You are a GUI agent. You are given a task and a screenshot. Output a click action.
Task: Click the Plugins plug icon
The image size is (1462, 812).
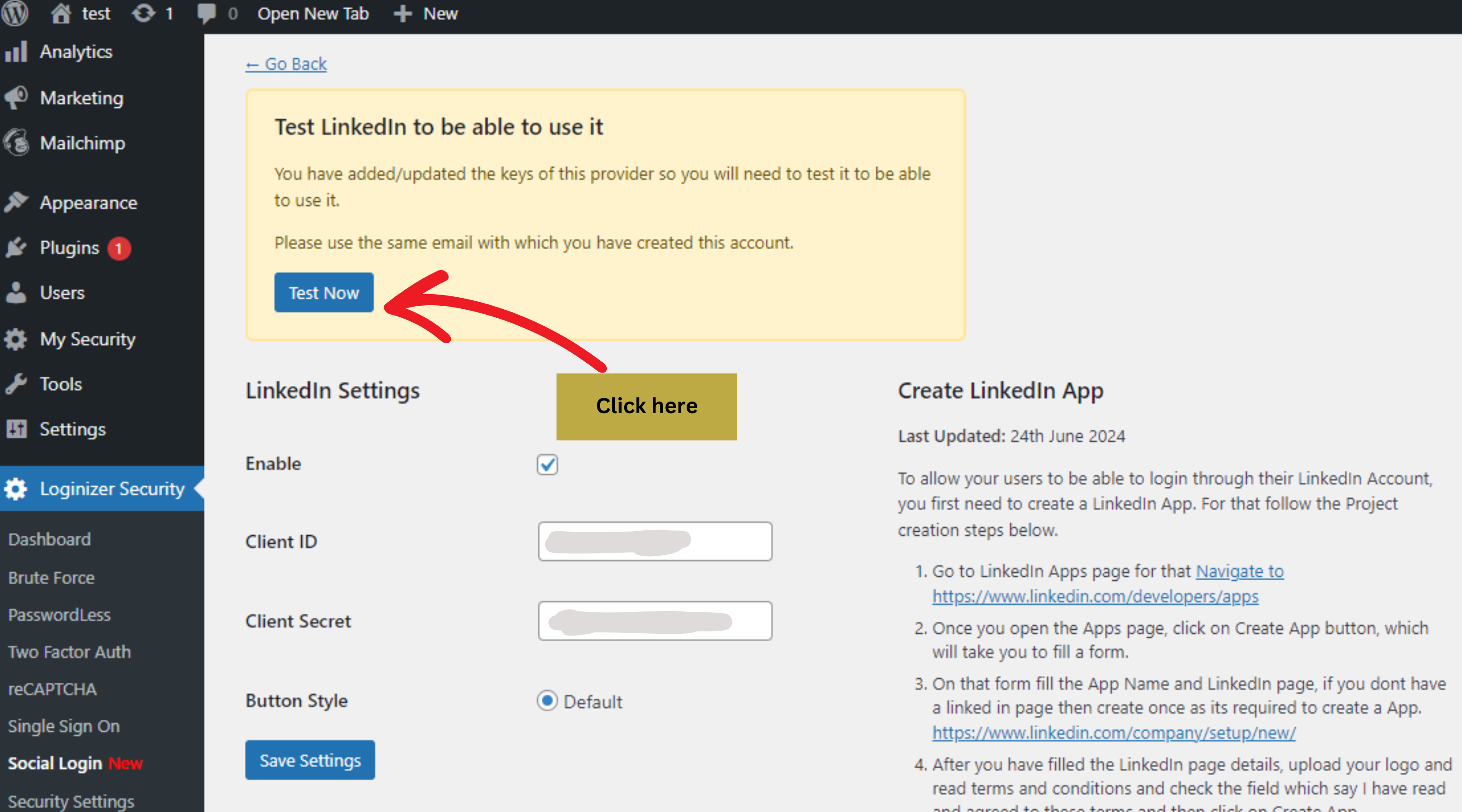[16, 247]
